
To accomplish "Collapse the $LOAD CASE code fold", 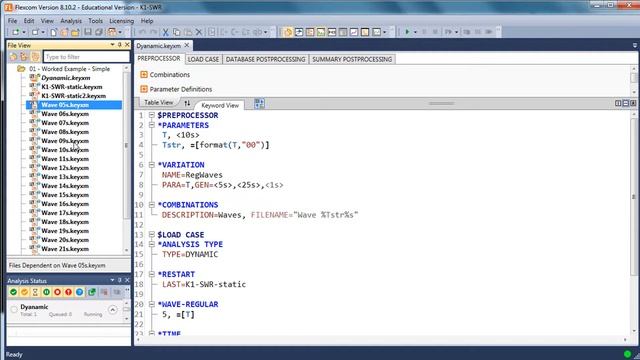I will click(x=152, y=235).
